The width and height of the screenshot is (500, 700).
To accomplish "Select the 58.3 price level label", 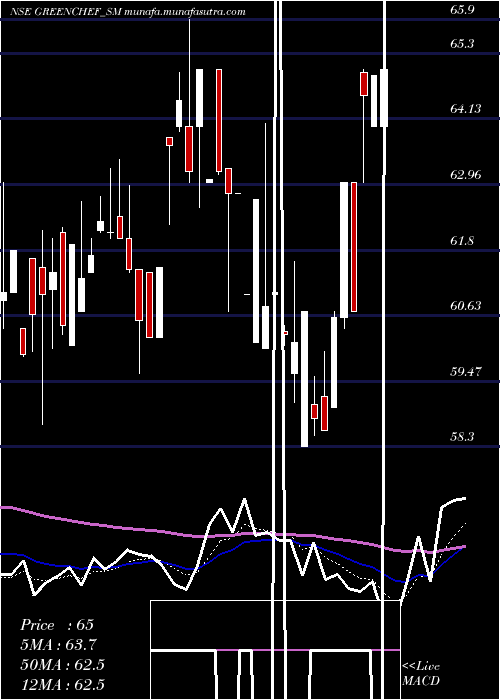I will pos(462,437).
